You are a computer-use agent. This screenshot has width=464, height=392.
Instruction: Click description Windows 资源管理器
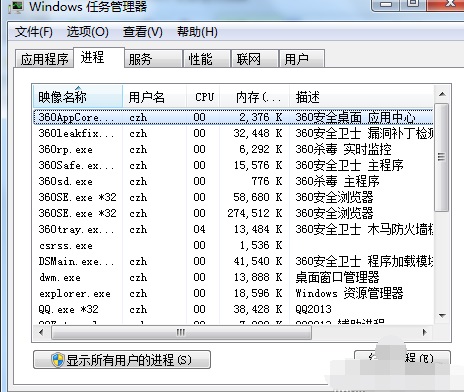tap(349, 293)
